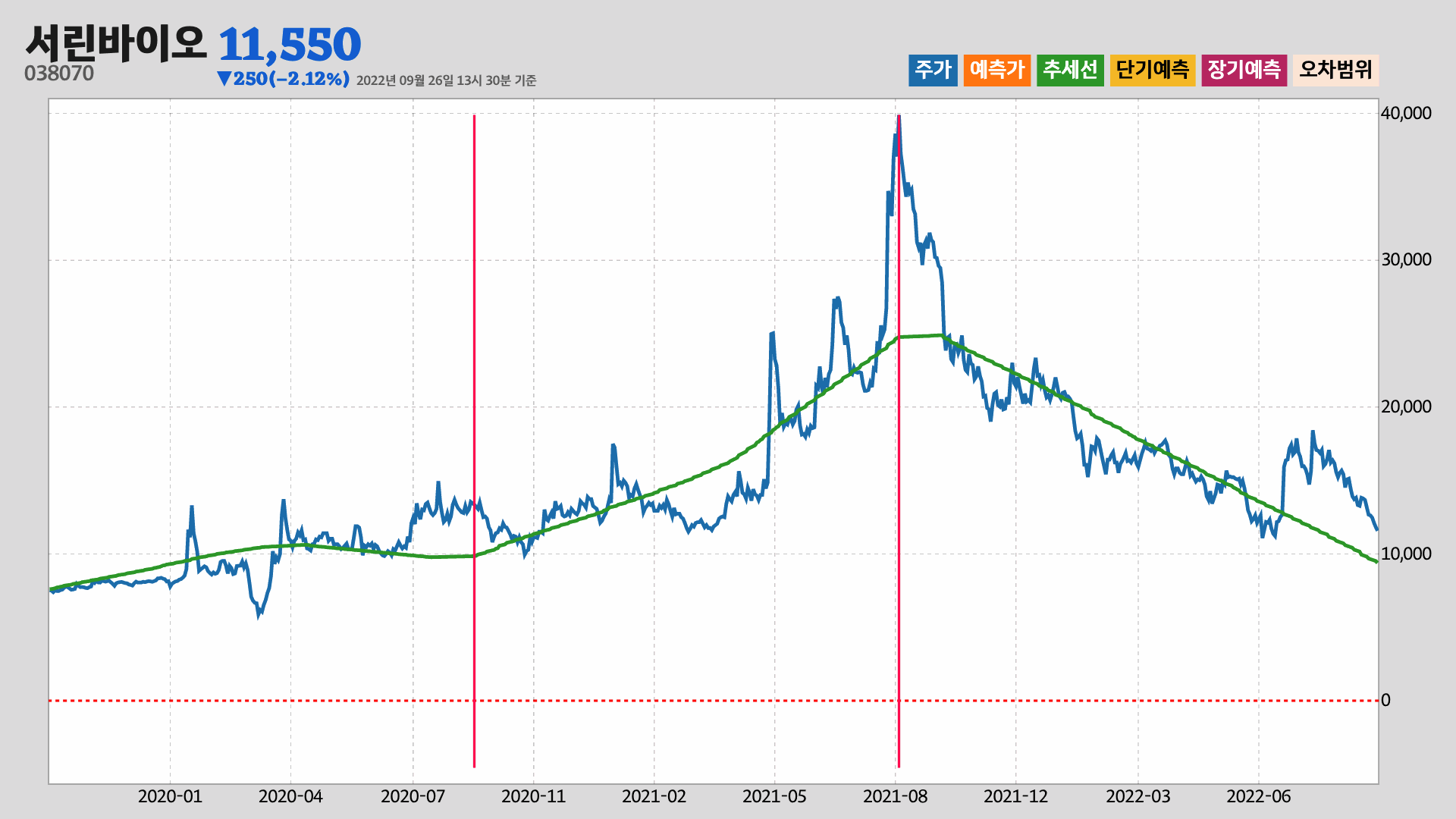Click the 2021-05 x-axis label
1456x819 pixels.
click(774, 796)
